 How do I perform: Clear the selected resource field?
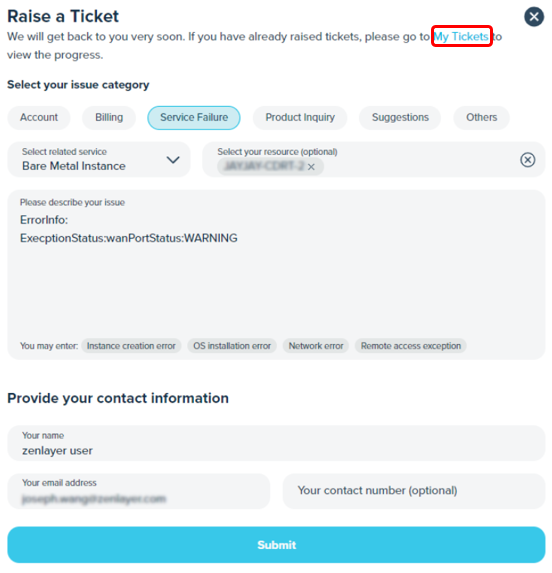click(x=528, y=160)
